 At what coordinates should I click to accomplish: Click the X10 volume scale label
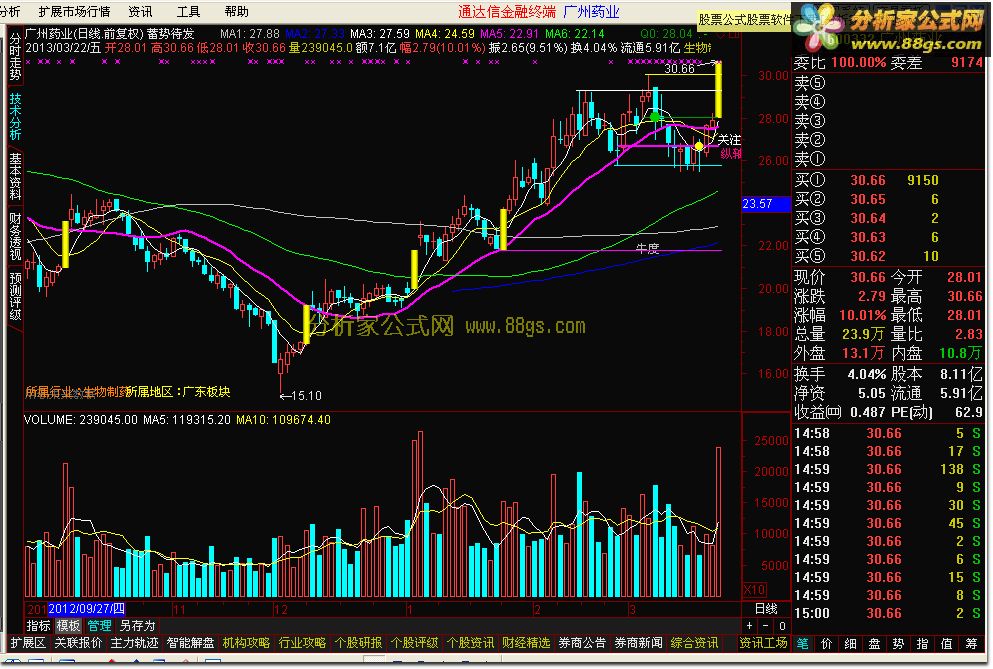pyautogui.click(x=754, y=590)
